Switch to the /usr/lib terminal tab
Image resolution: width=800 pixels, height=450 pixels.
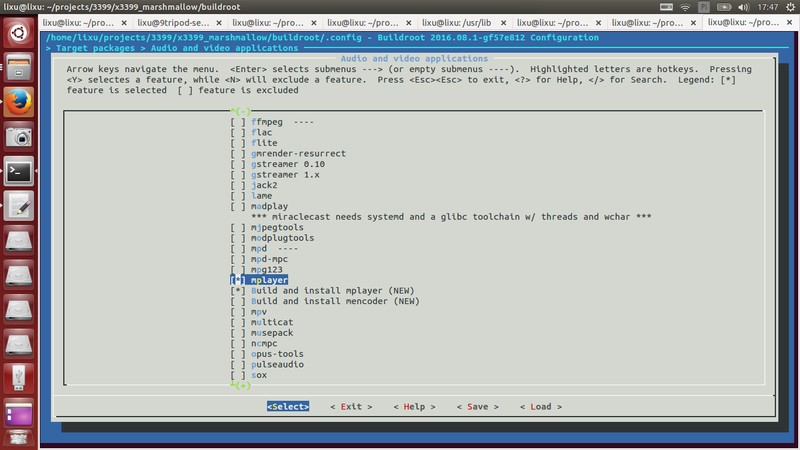point(457,21)
